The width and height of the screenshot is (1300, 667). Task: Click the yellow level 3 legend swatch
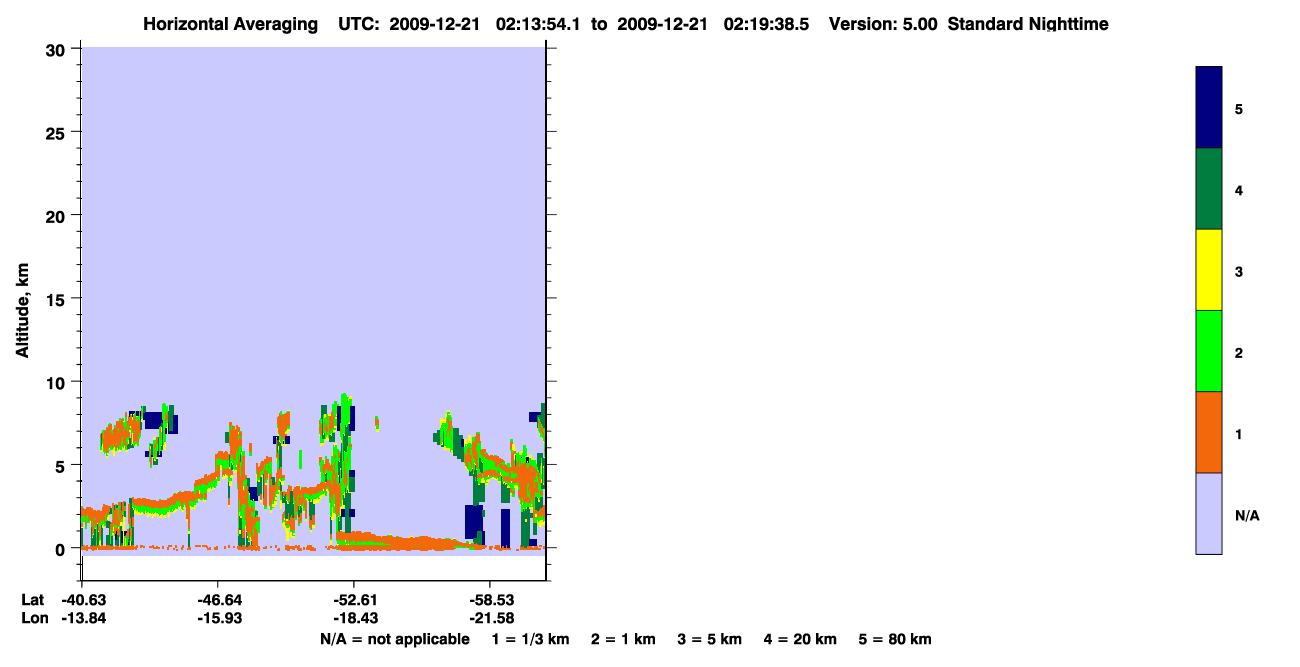[x=1209, y=270]
